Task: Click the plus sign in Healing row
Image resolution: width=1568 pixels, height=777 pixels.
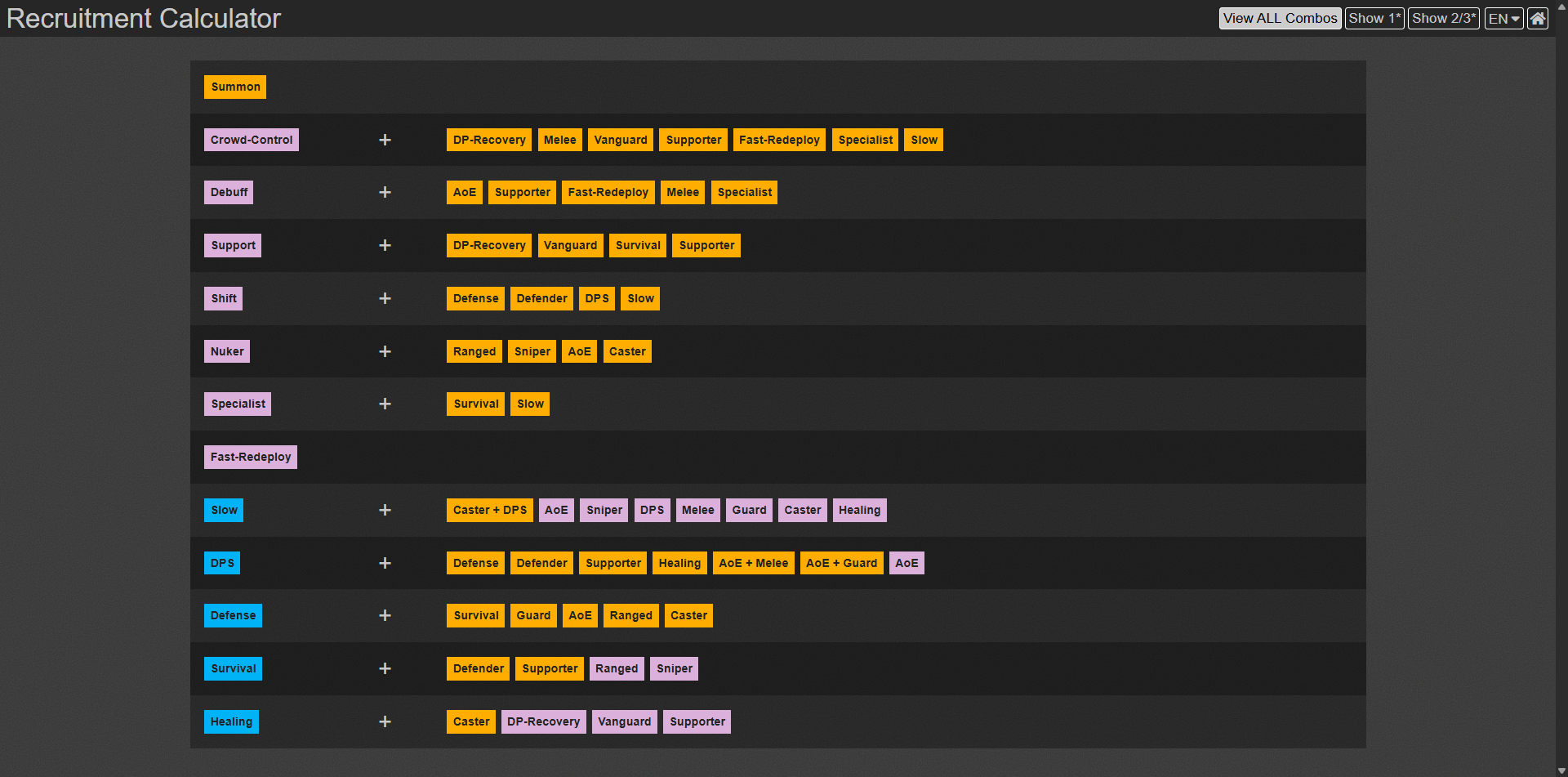Action: [385, 721]
